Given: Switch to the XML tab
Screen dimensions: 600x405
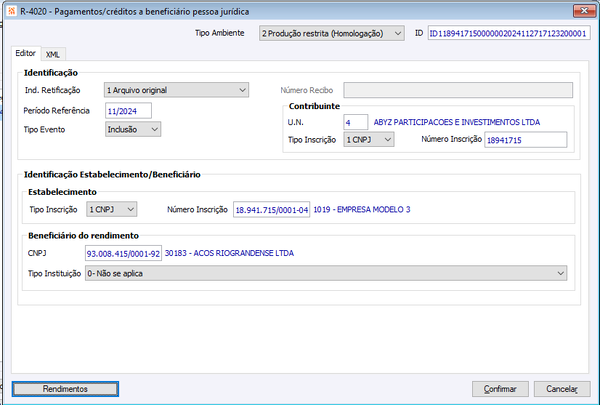Looking at the screenshot, I should (x=53, y=54).
